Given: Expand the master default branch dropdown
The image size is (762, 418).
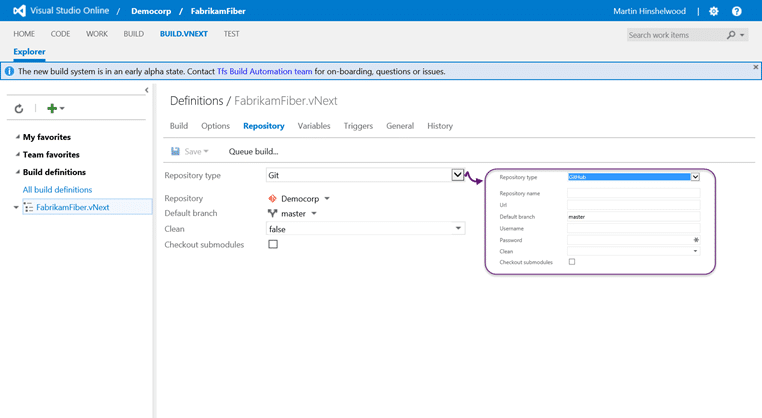Looking at the screenshot, I should pyautogui.click(x=314, y=213).
